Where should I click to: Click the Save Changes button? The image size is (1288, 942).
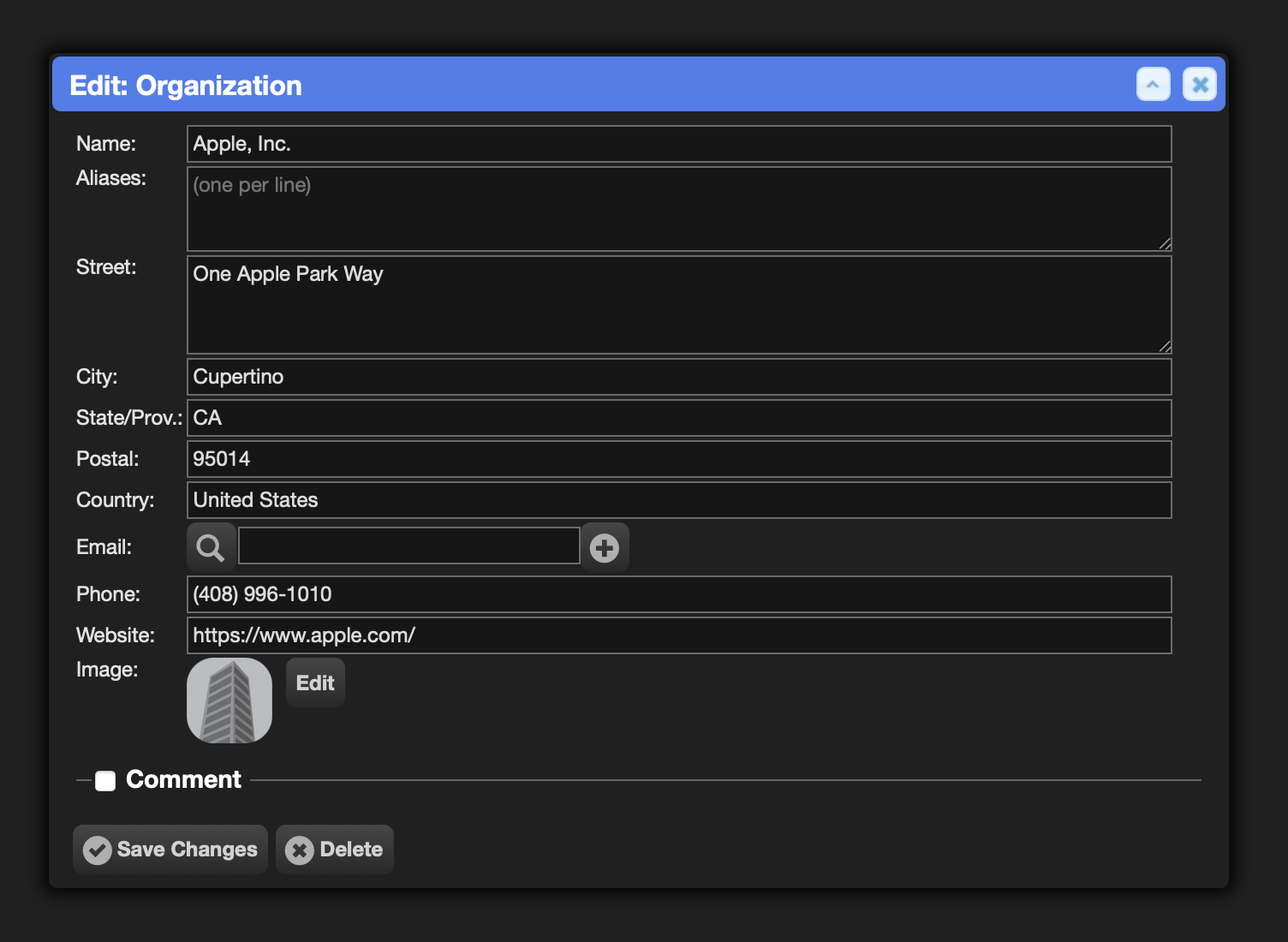pos(170,850)
